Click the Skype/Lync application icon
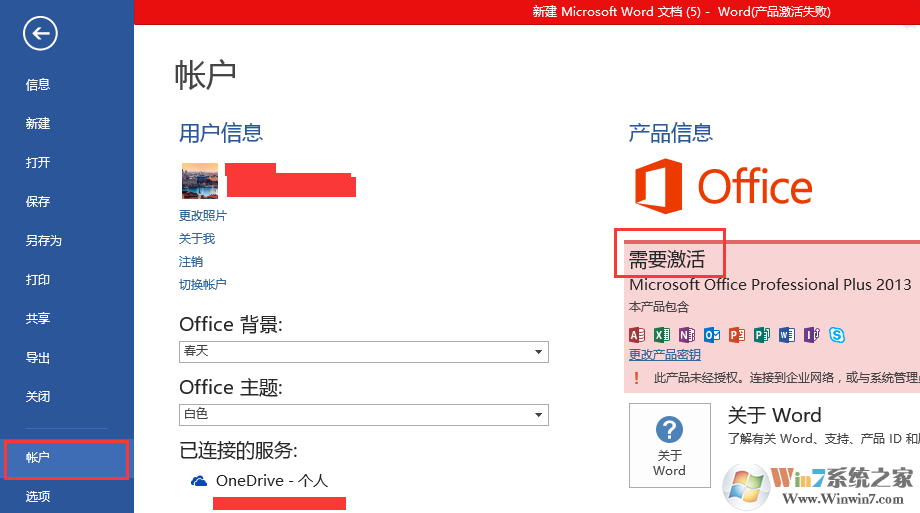Screen dimensions: 920x513 tap(837, 335)
